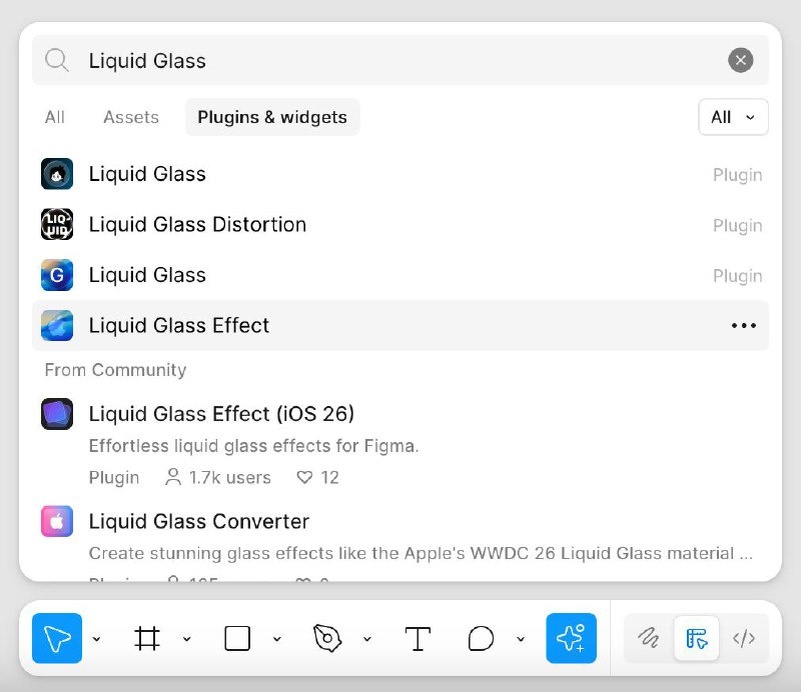This screenshot has width=801, height=692.
Task: Switch to Design mode toggle
Action: click(x=697, y=638)
